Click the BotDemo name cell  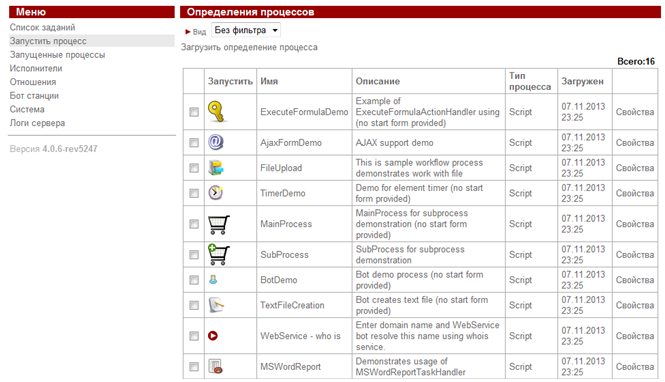(279, 280)
